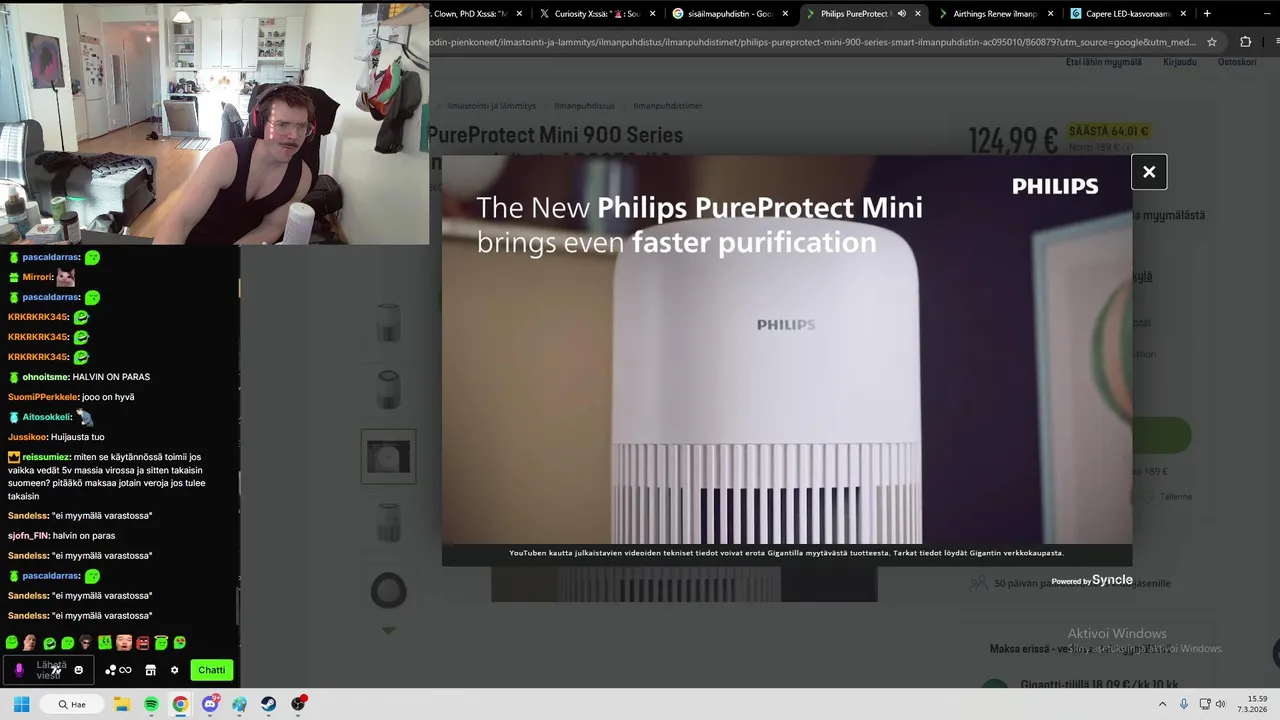The height and width of the screenshot is (720, 1280).
Task: Open a new browser tab
Action: coord(1207,14)
